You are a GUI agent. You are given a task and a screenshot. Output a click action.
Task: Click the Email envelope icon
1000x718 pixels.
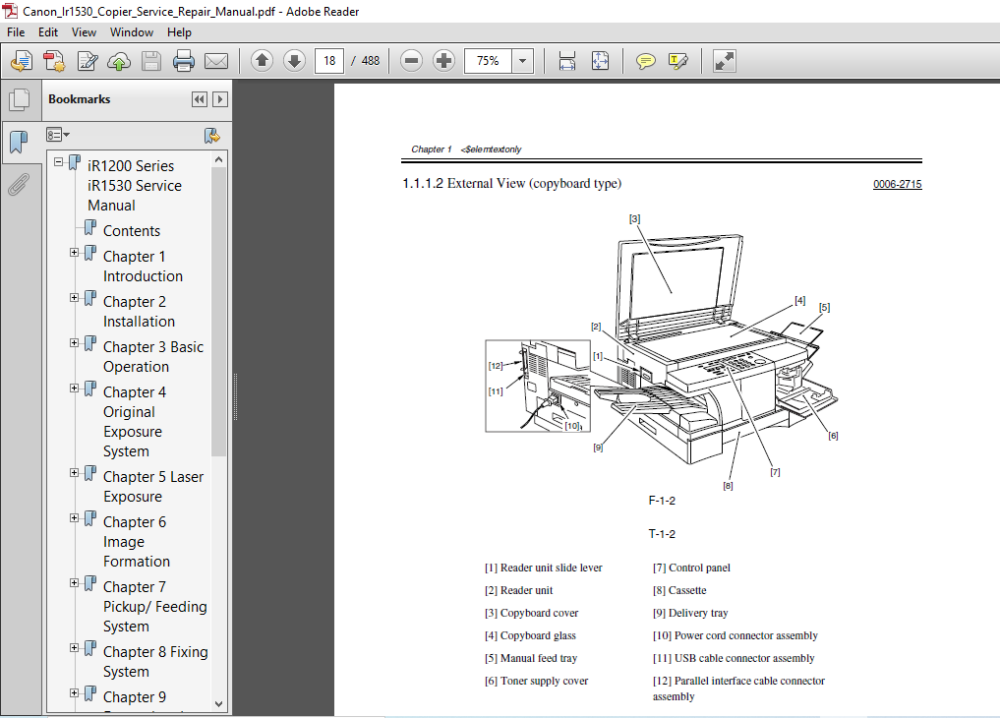point(216,61)
